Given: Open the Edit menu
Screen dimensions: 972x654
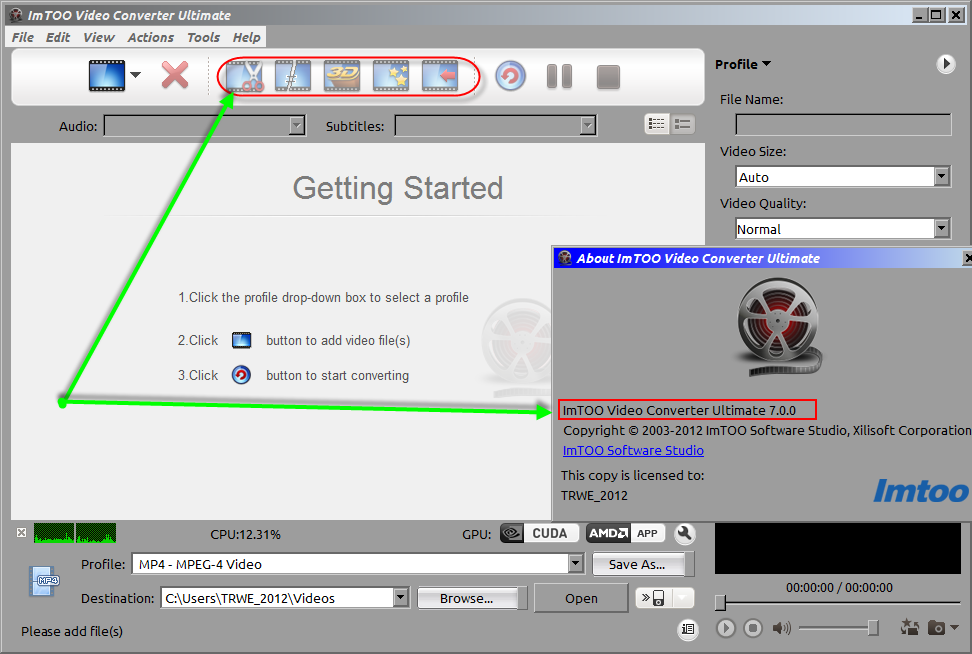Looking at the screenshot, I should point(58,37).
